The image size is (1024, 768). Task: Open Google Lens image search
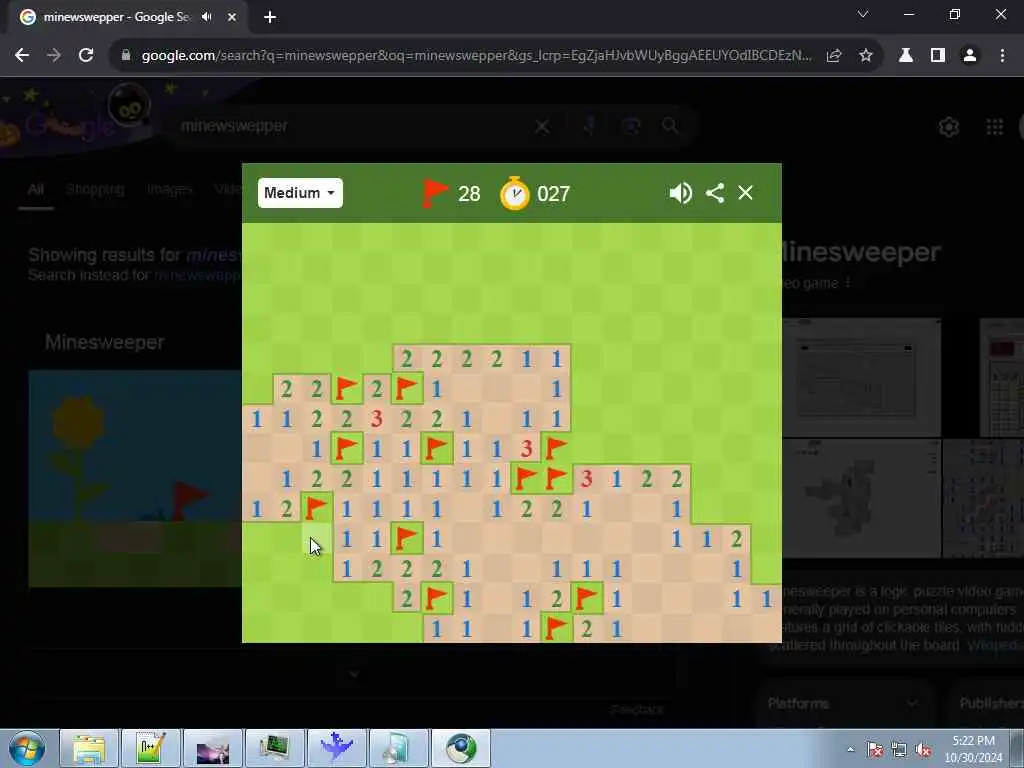point(630,126)
